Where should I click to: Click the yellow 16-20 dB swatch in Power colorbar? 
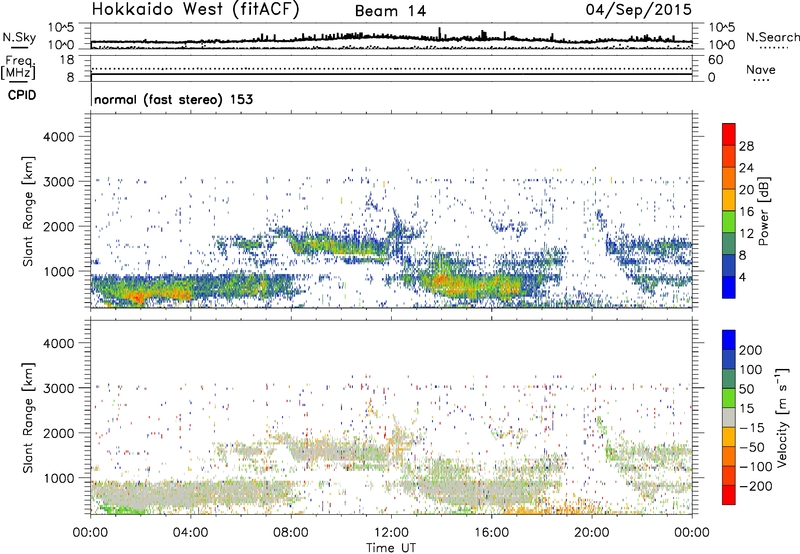[729, 199]
